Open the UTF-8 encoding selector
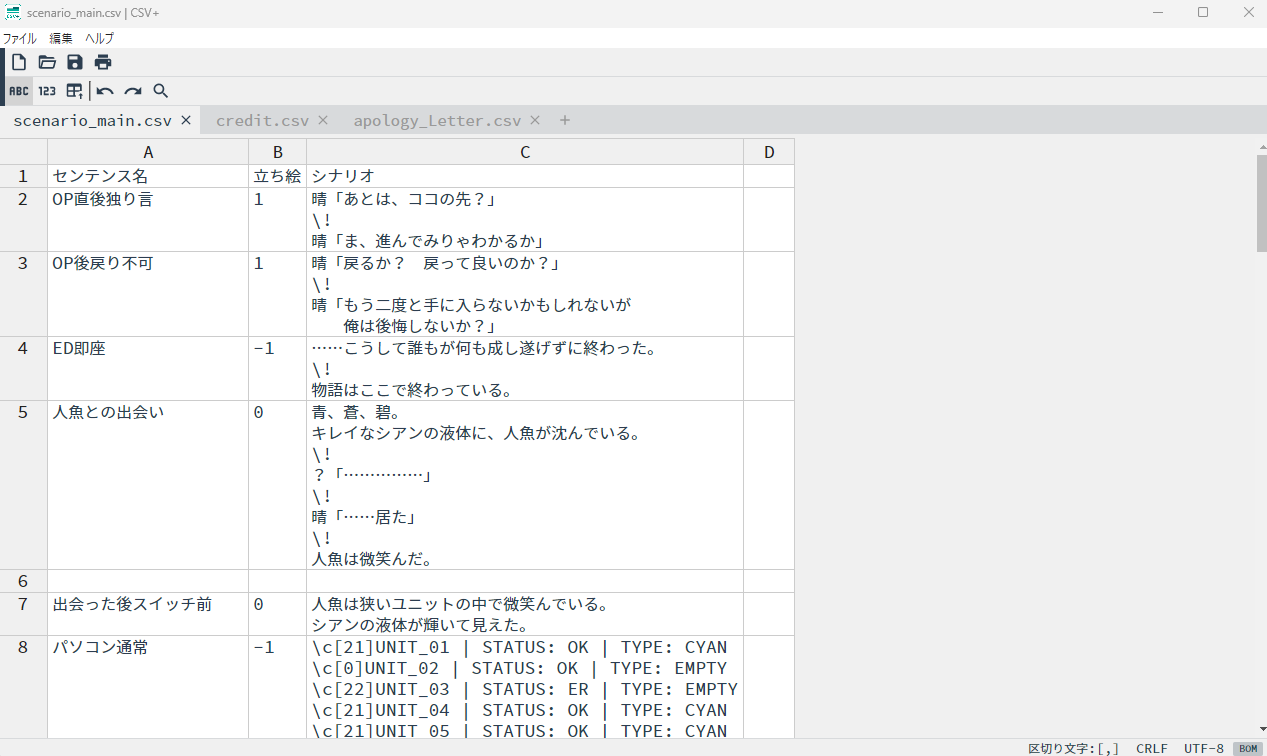 1203,748
